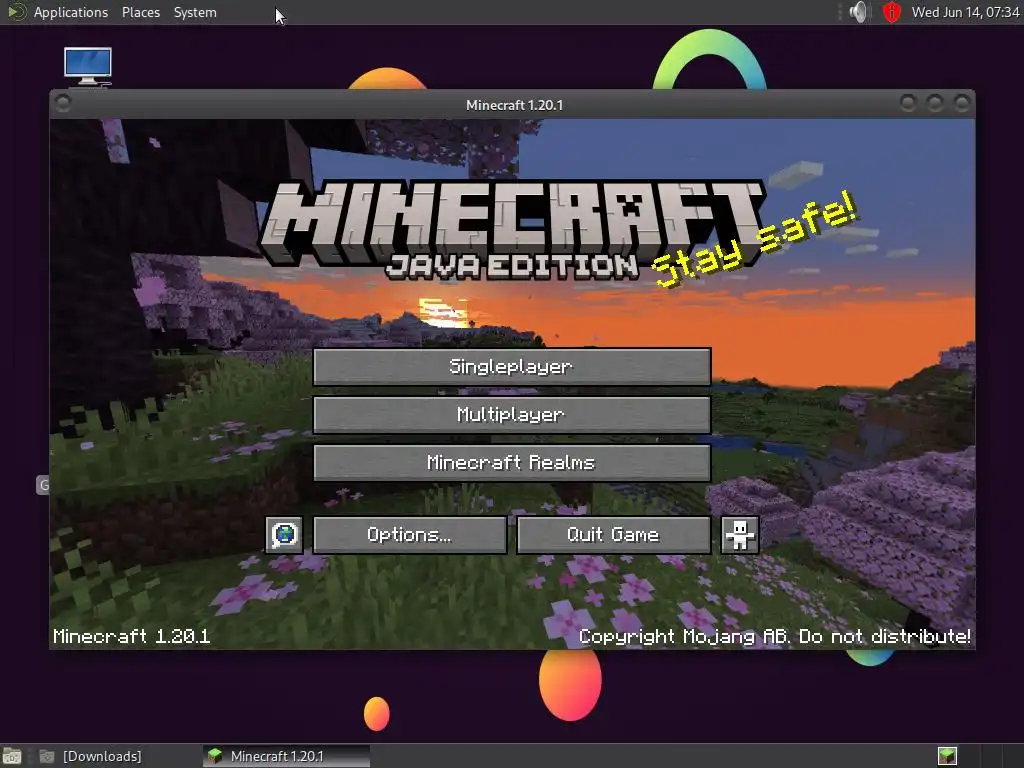This screenshot has height=768, width=1024.
Task: Open the Applications menu
Action: coord(71,12)
